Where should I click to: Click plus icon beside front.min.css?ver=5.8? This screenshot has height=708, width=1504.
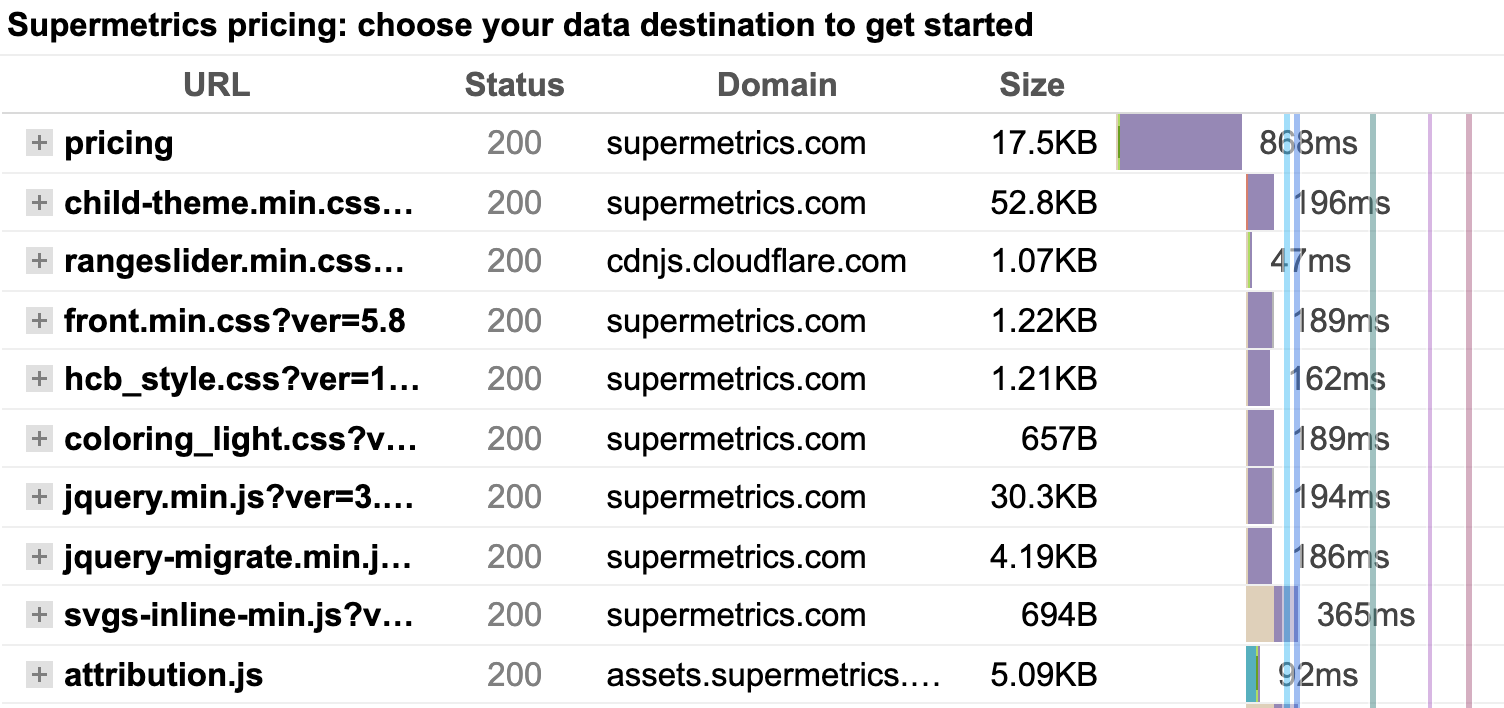[x=38, y=321]
